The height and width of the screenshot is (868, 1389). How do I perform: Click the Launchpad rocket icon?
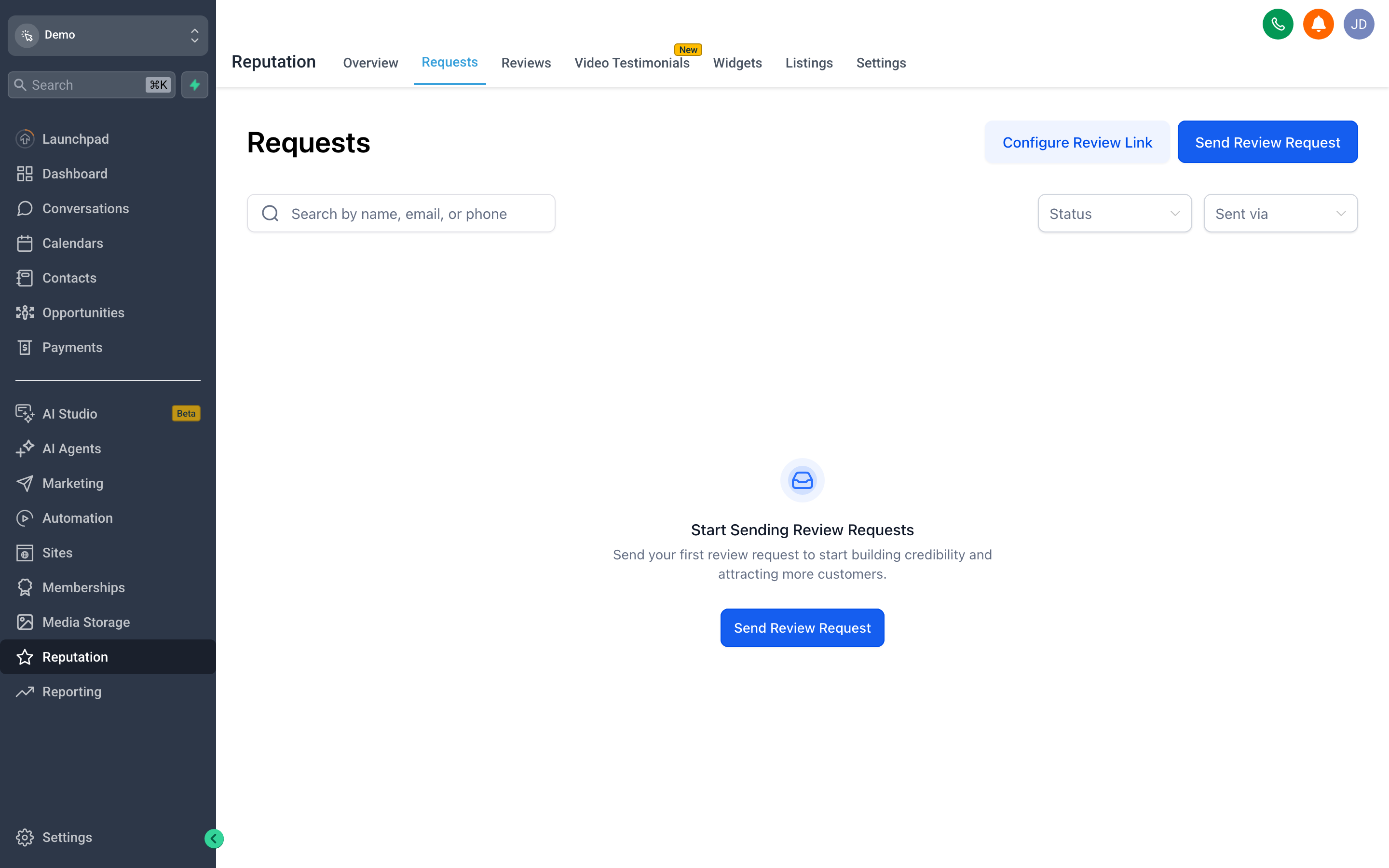point(25,139)
